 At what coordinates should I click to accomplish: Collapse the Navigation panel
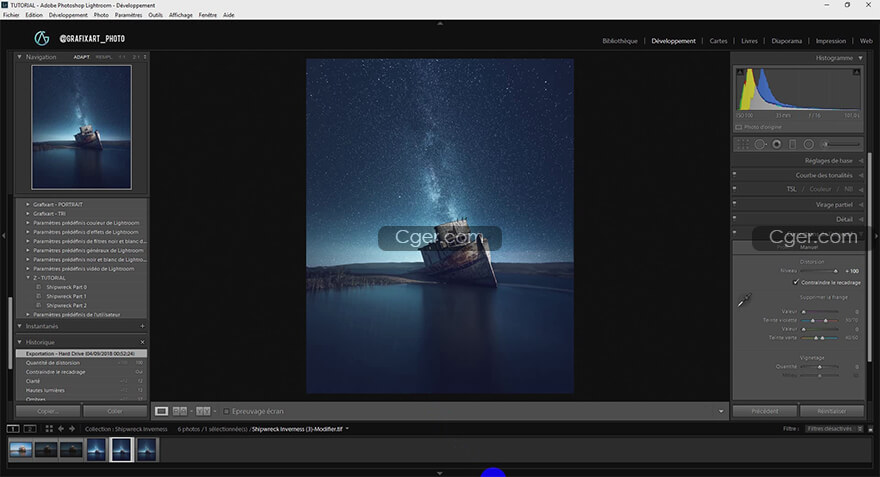click(20, 57)
